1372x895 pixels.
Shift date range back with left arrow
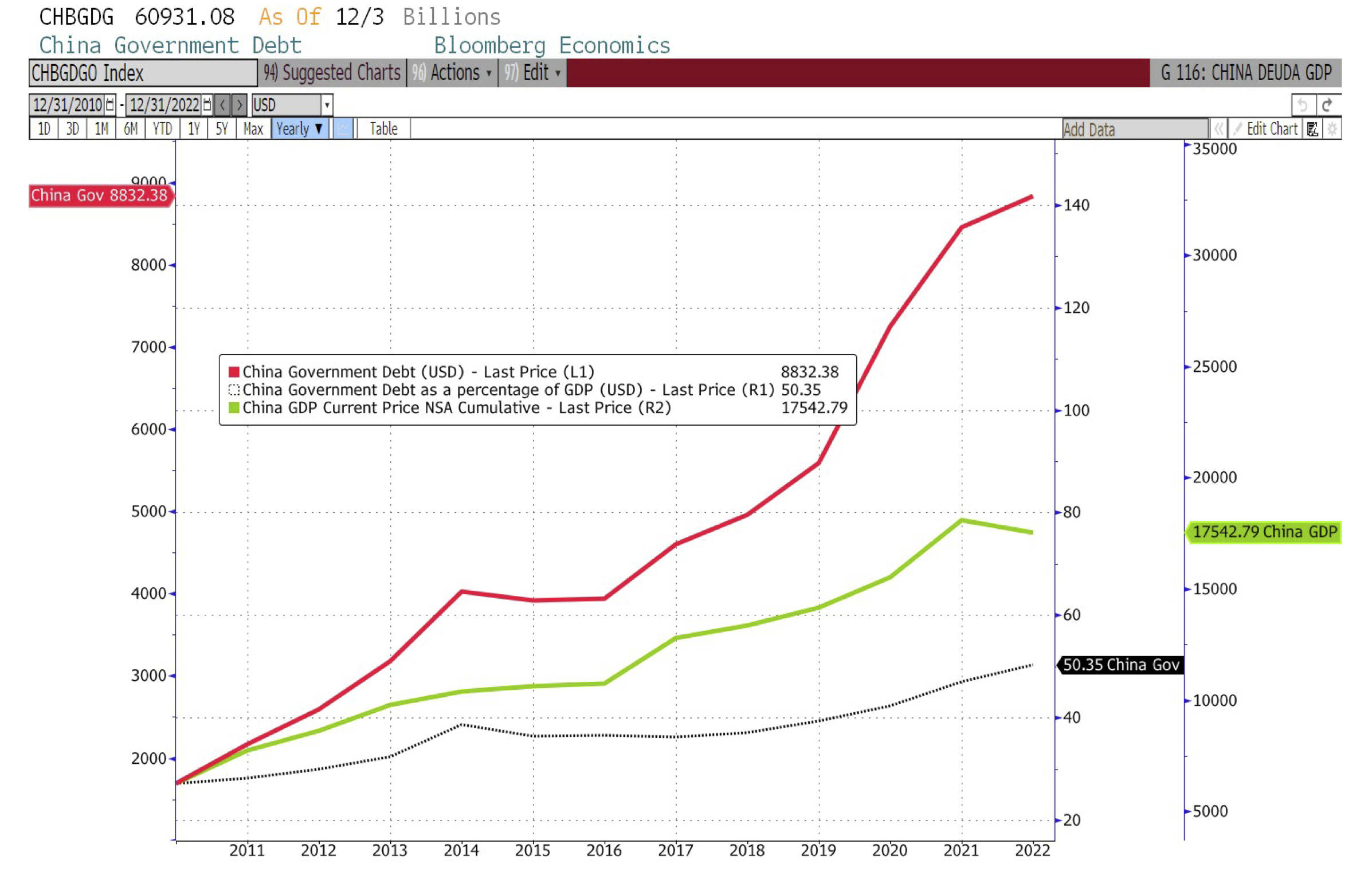pos(222,105)
